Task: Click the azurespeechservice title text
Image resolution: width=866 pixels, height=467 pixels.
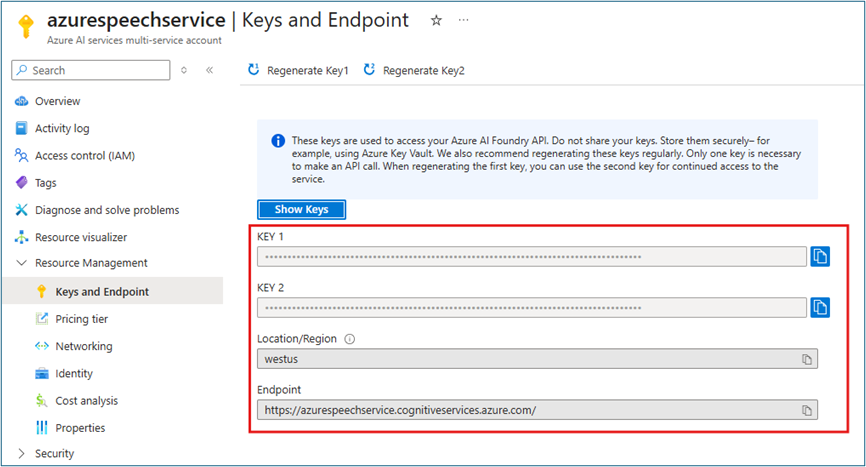Action: (x=136, y=20)
